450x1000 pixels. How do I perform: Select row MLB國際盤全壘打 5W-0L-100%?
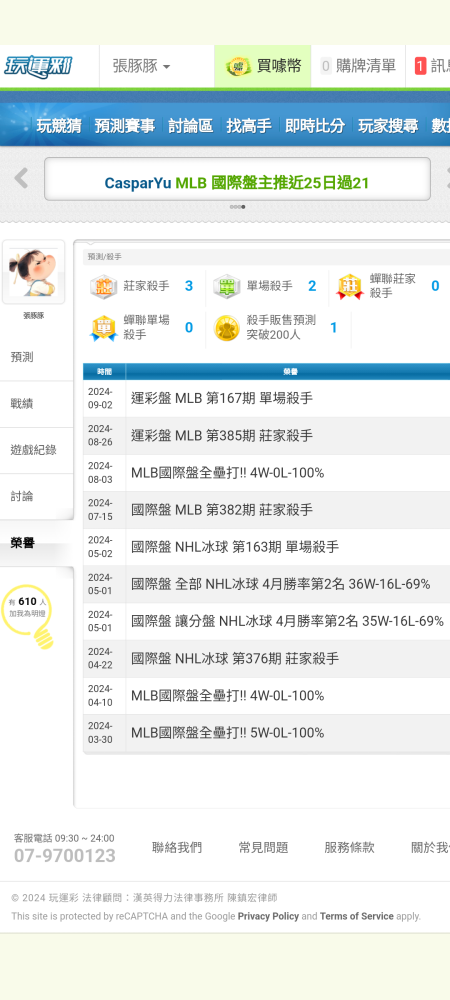tap(266, 732)
